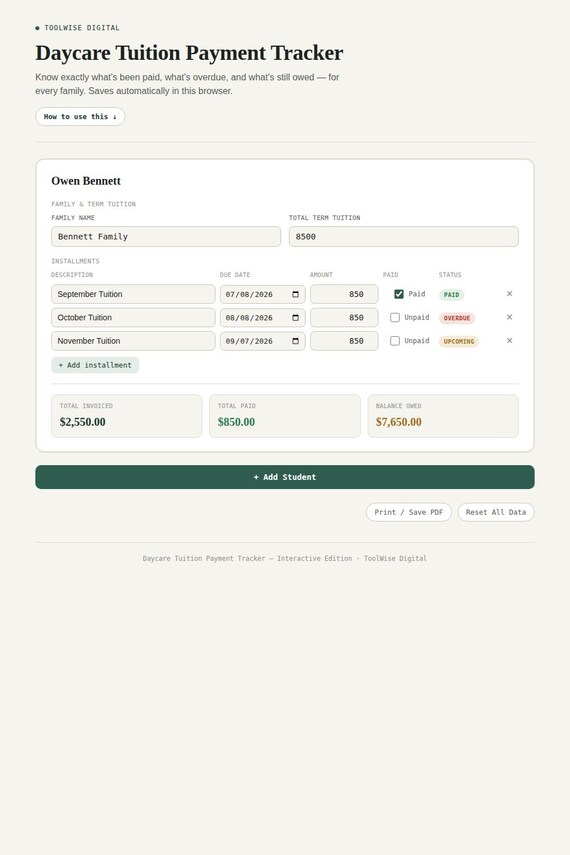The height and width of the screenshot is (855, 570).
Task: Print or save as PDF
Action: 409,513
